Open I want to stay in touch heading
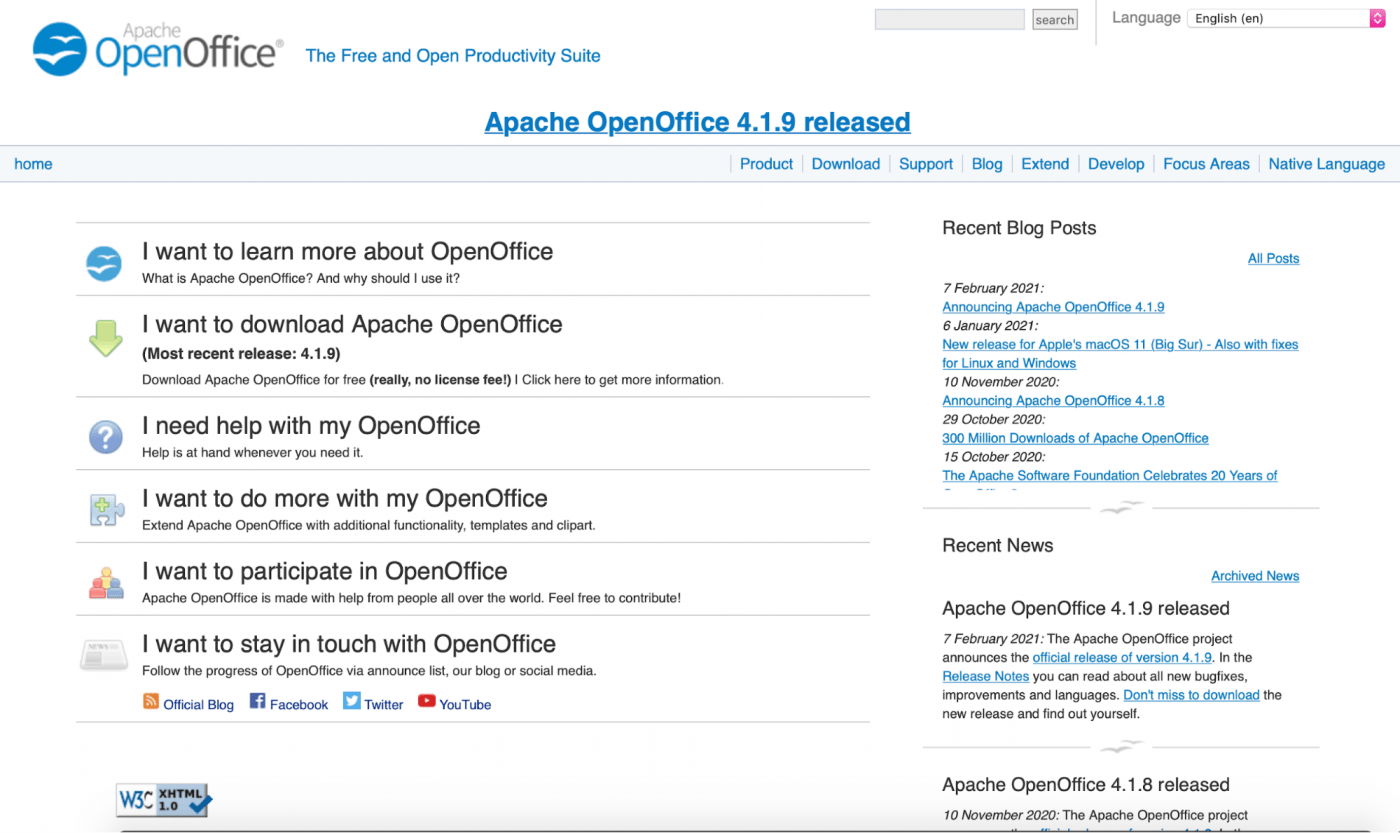The height and width of the screenshot is (833, 1400). coord(349,644)
